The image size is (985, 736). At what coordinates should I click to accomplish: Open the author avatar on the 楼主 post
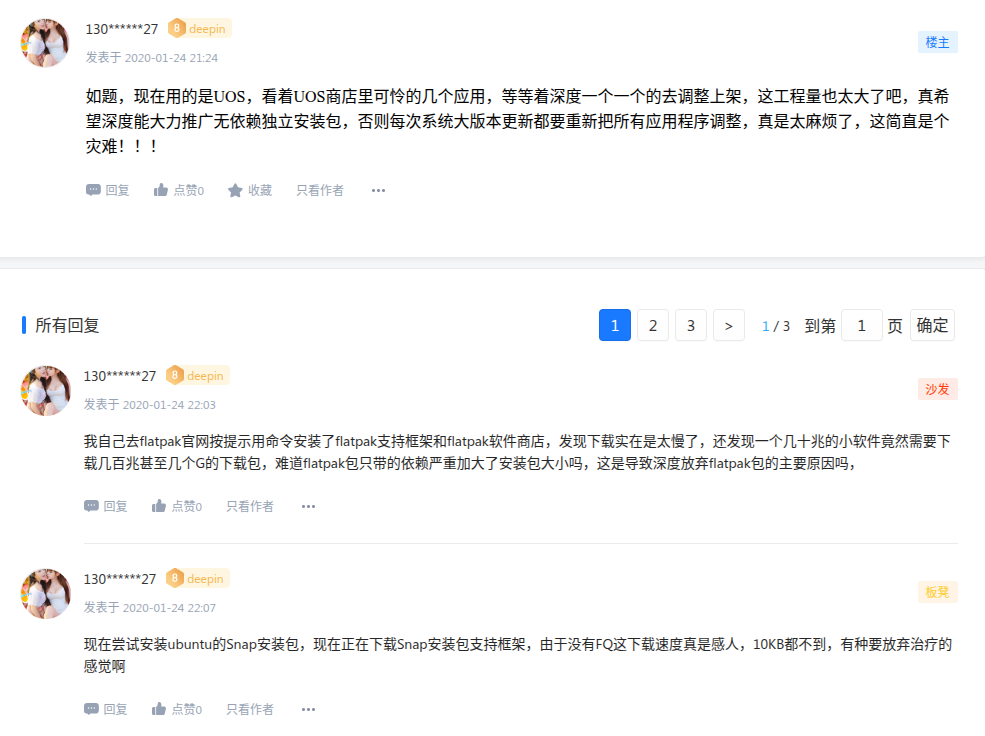pyautogui.click(x=45, y=43)
